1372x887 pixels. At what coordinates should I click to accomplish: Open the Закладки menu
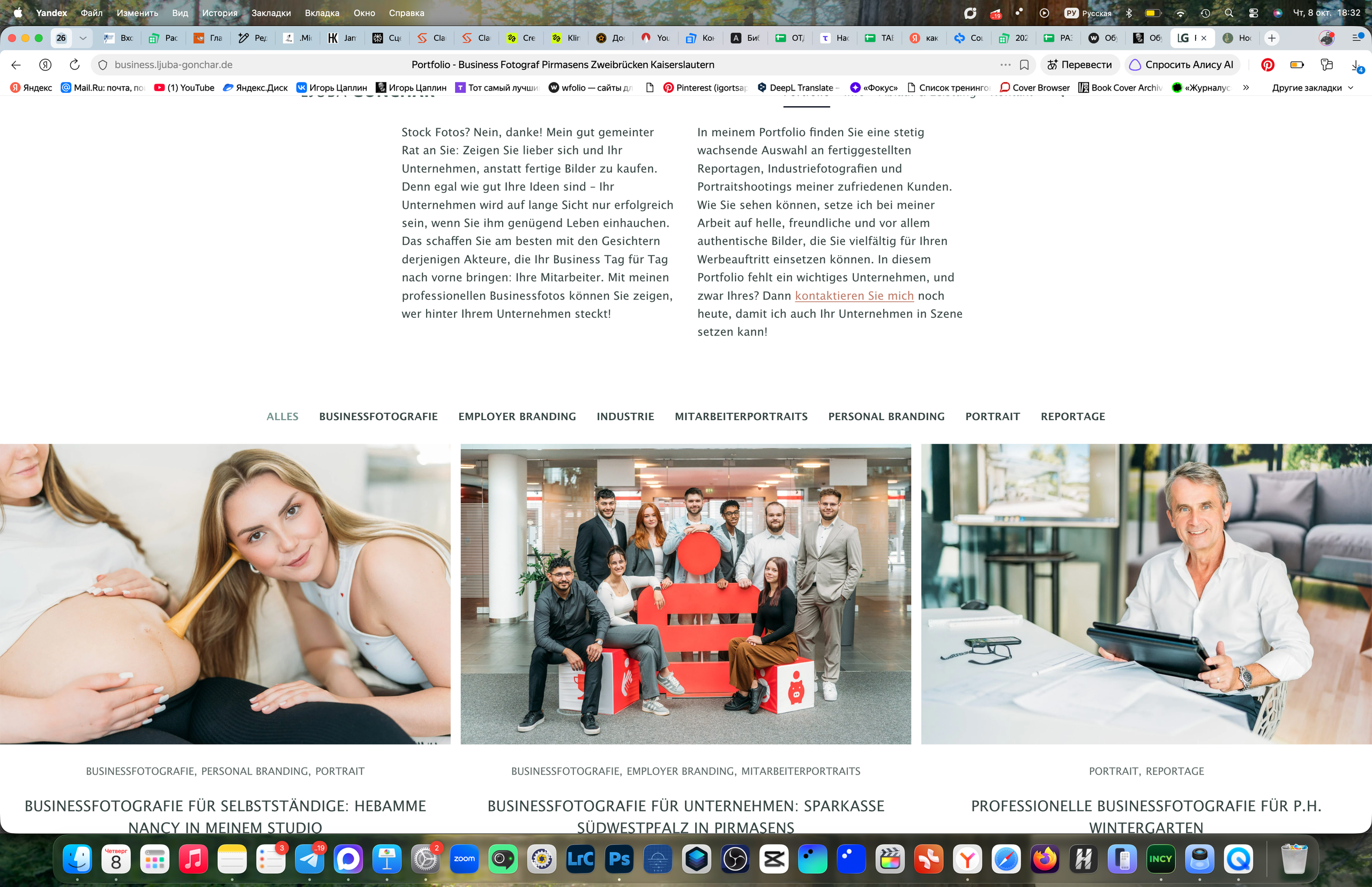click(x=271, y=13)
